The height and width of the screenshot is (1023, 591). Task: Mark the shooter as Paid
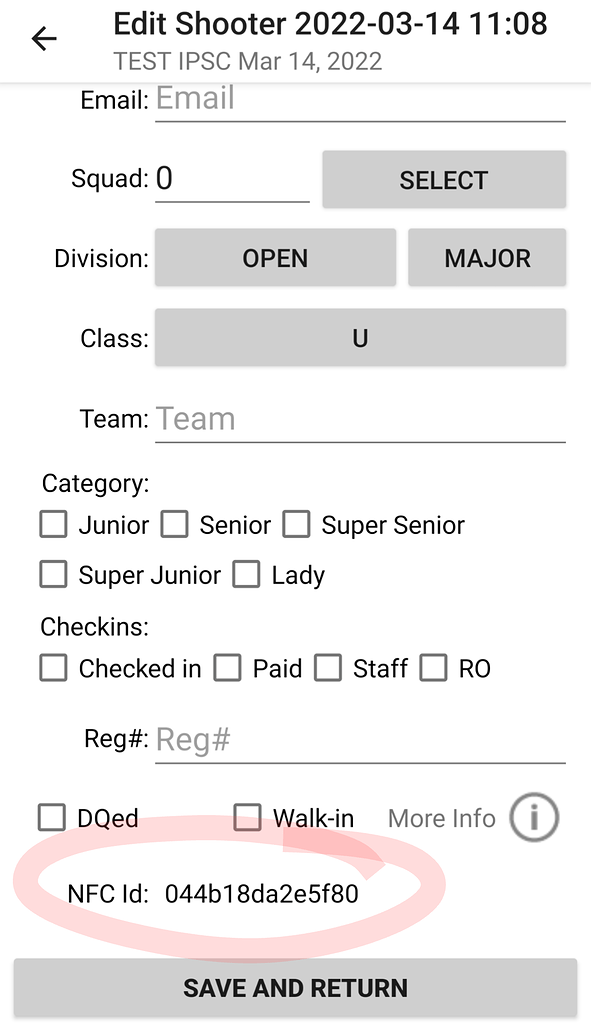(x=227, y=668)
